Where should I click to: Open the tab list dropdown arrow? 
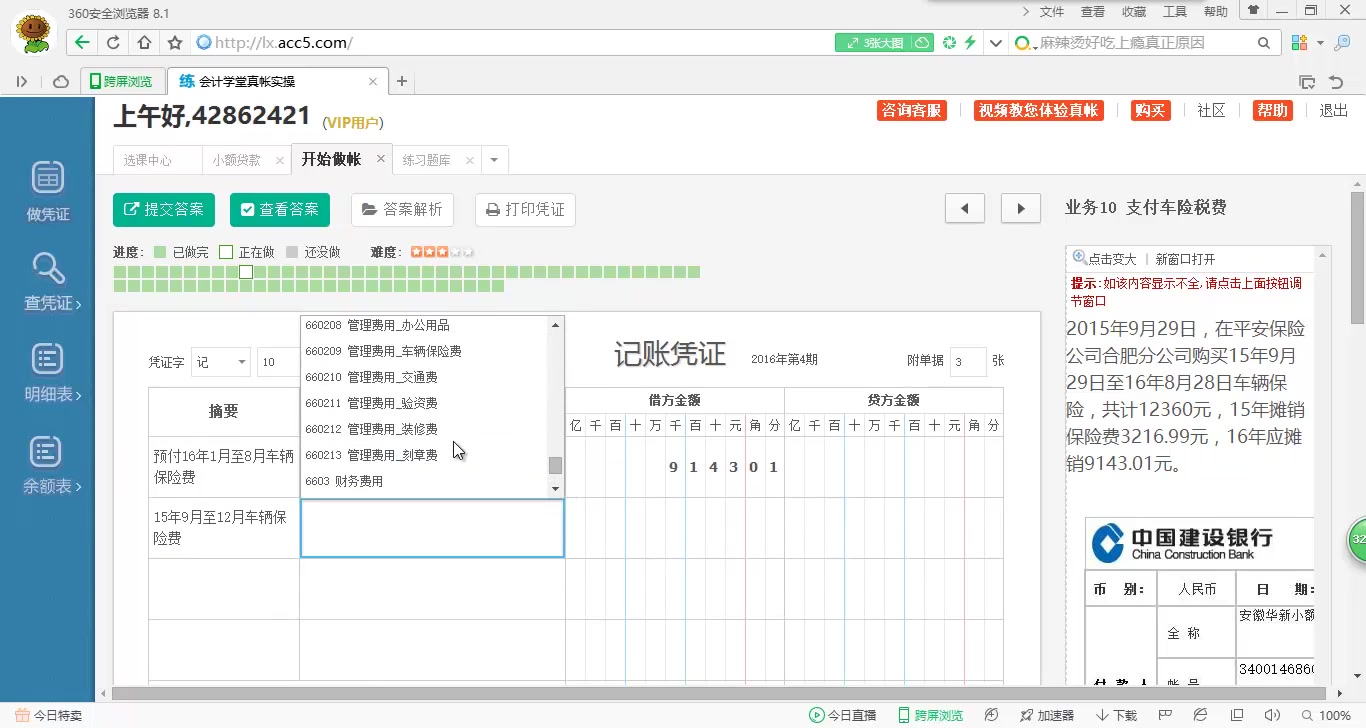pyautogui.click(x=493, y=159)
